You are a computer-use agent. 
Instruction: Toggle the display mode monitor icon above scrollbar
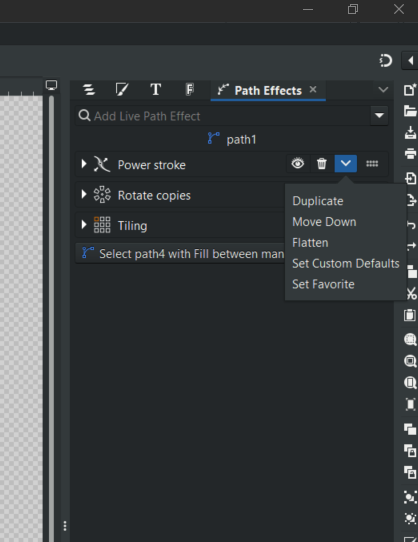pyautogui.click(x=52, y=85)
